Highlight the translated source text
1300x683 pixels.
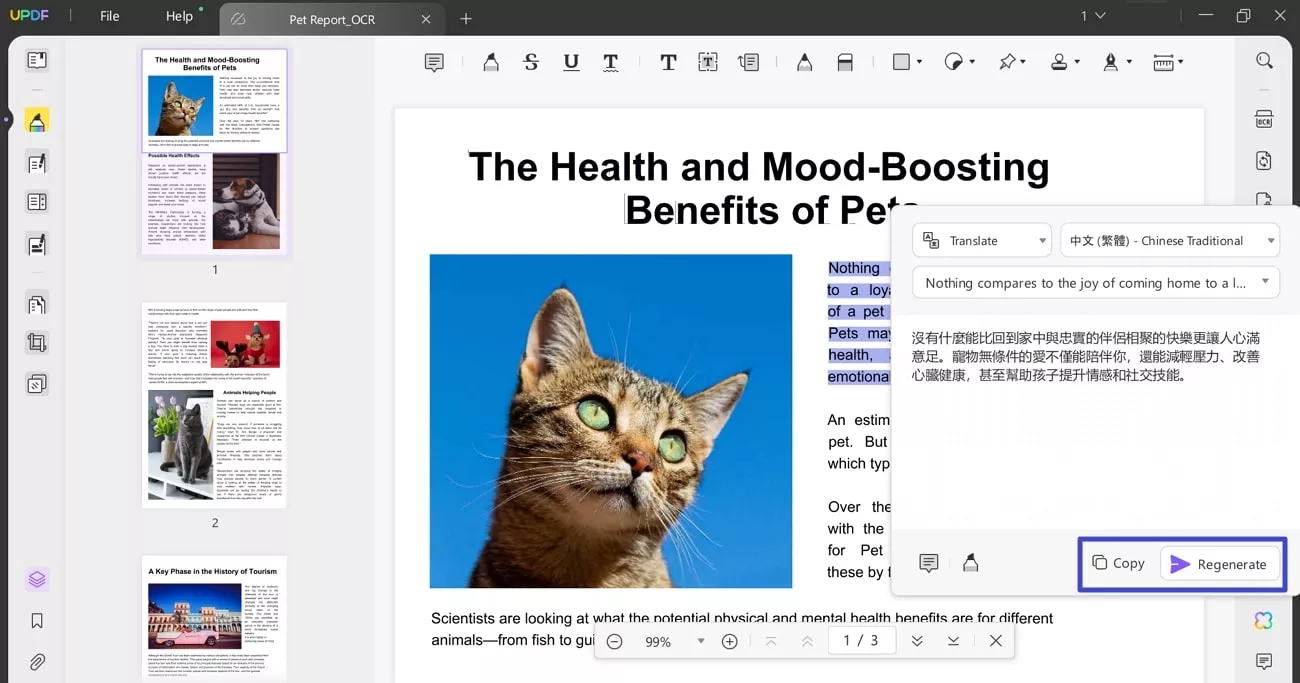(970, 564)
